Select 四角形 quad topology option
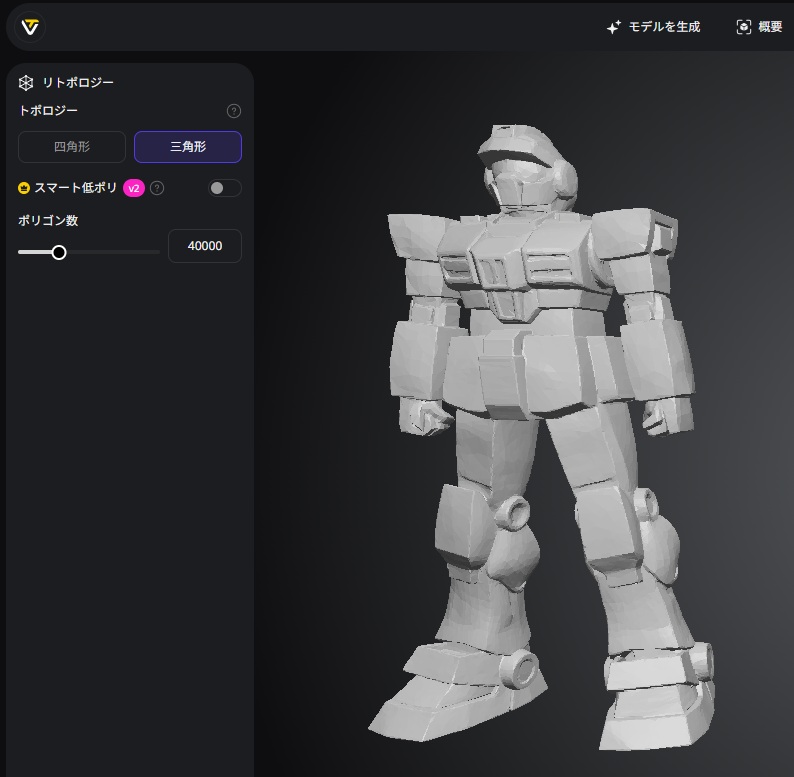The width and height of the screenshot is (794, 777). [x=72, y=147]
